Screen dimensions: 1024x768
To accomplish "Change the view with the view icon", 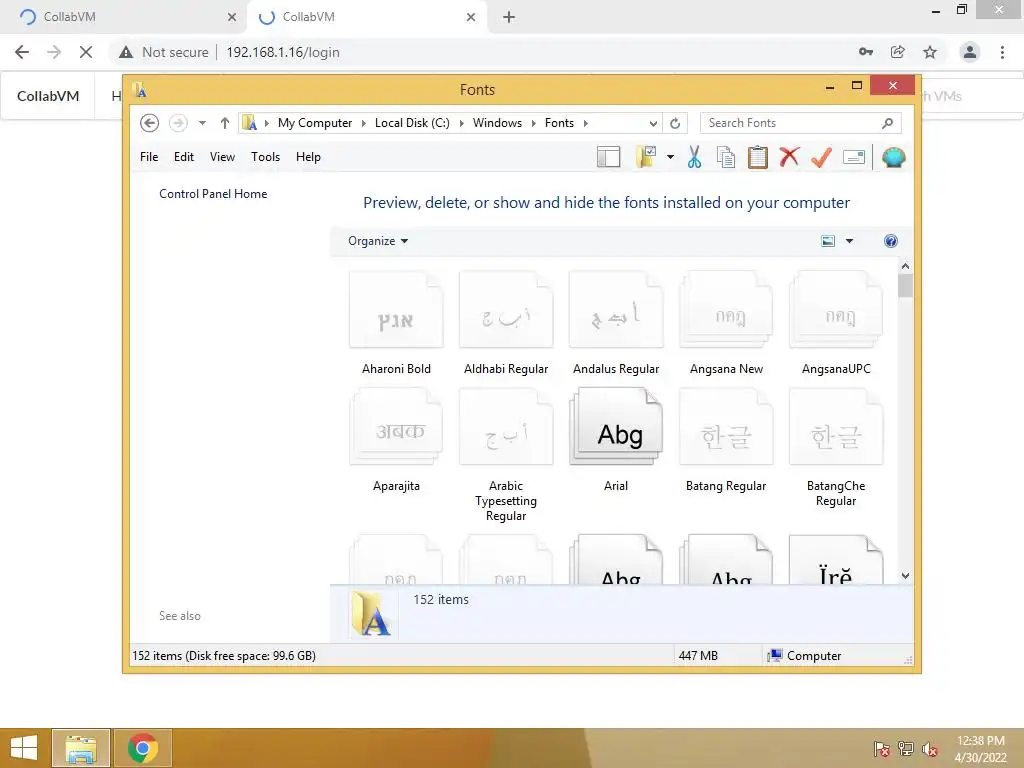I will click(x=828, y=241).
